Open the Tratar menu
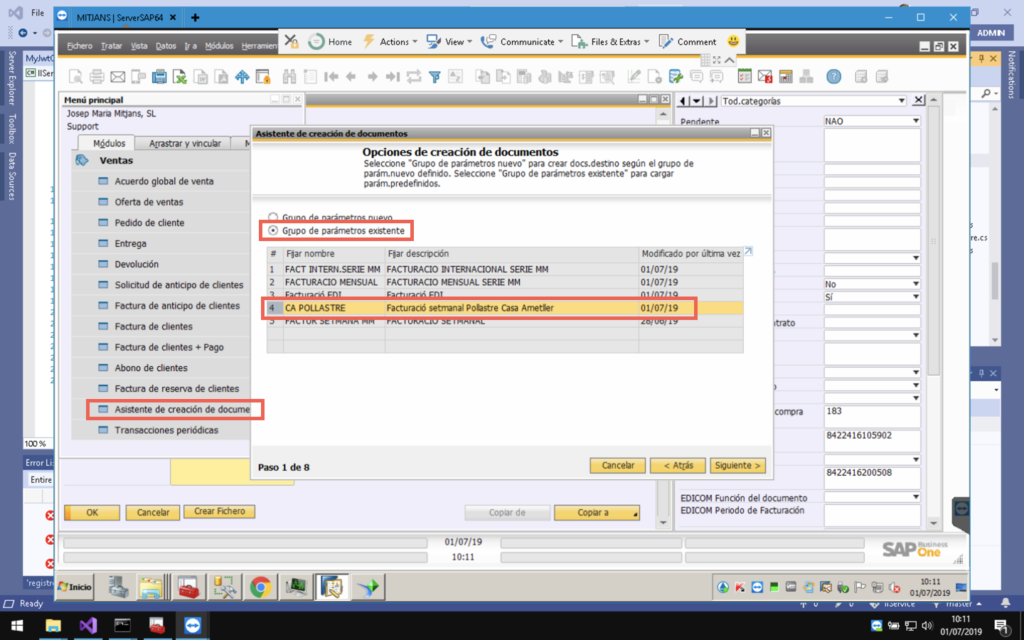 [112, 46]
